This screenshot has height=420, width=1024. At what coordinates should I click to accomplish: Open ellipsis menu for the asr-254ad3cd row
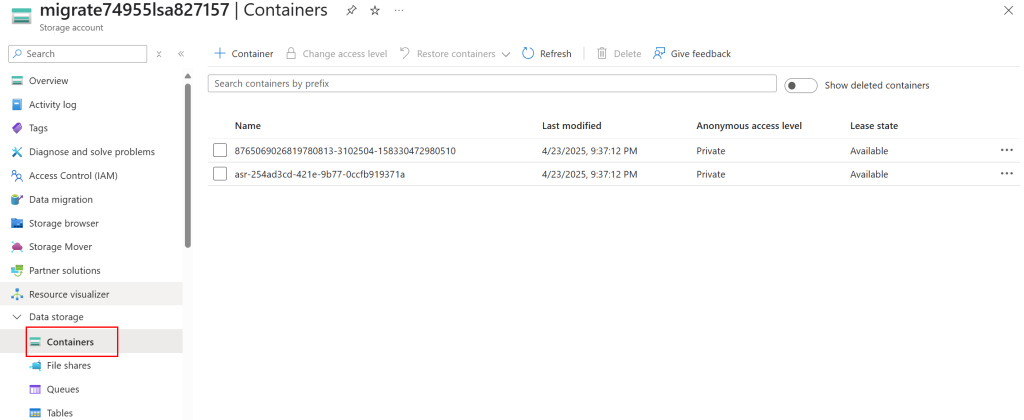point(1006,174)
